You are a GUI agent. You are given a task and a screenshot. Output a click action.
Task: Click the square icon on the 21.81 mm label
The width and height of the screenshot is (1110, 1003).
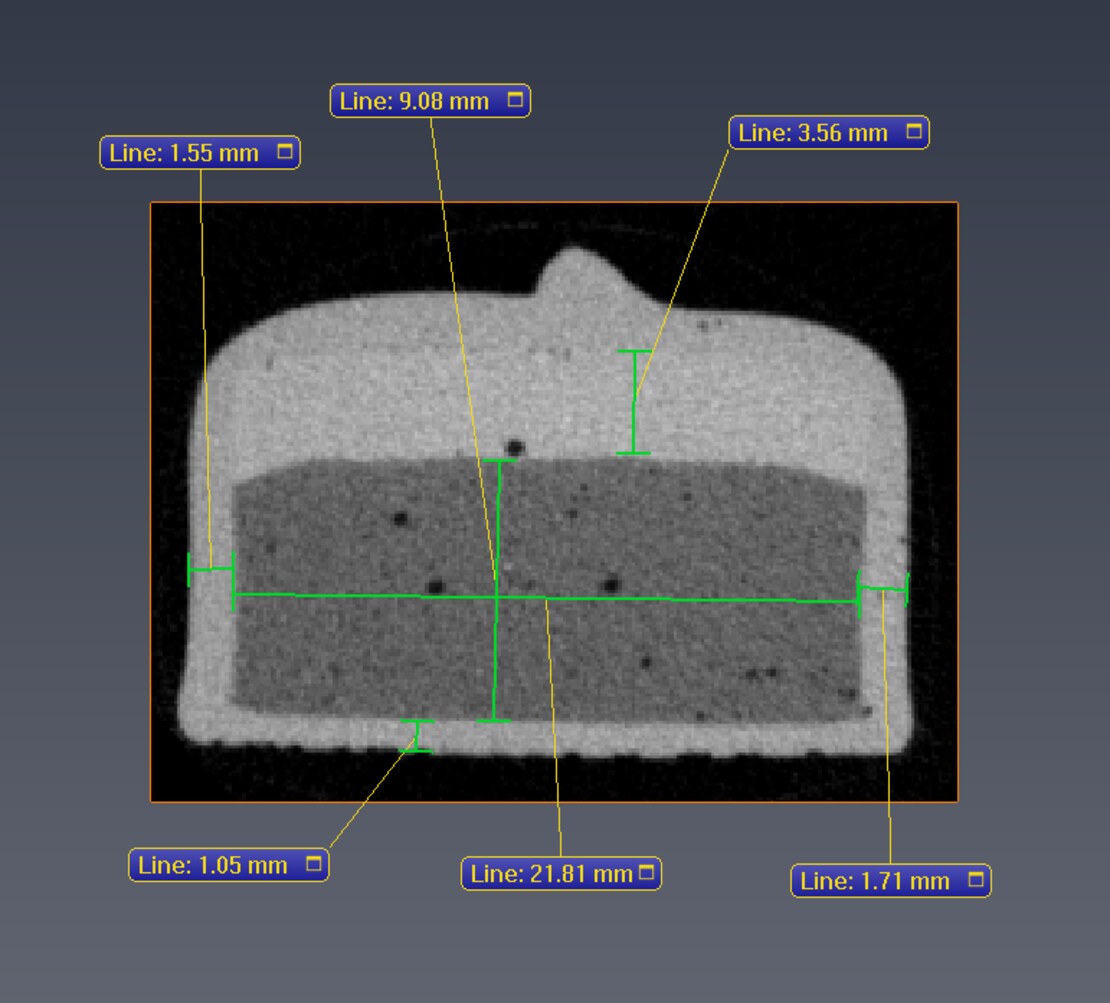tap(646, 873)
